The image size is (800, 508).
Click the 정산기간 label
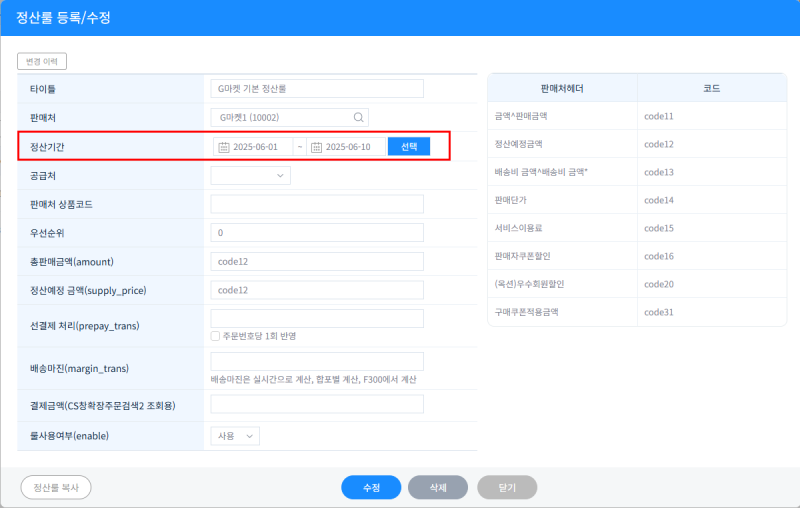[47, 147]
